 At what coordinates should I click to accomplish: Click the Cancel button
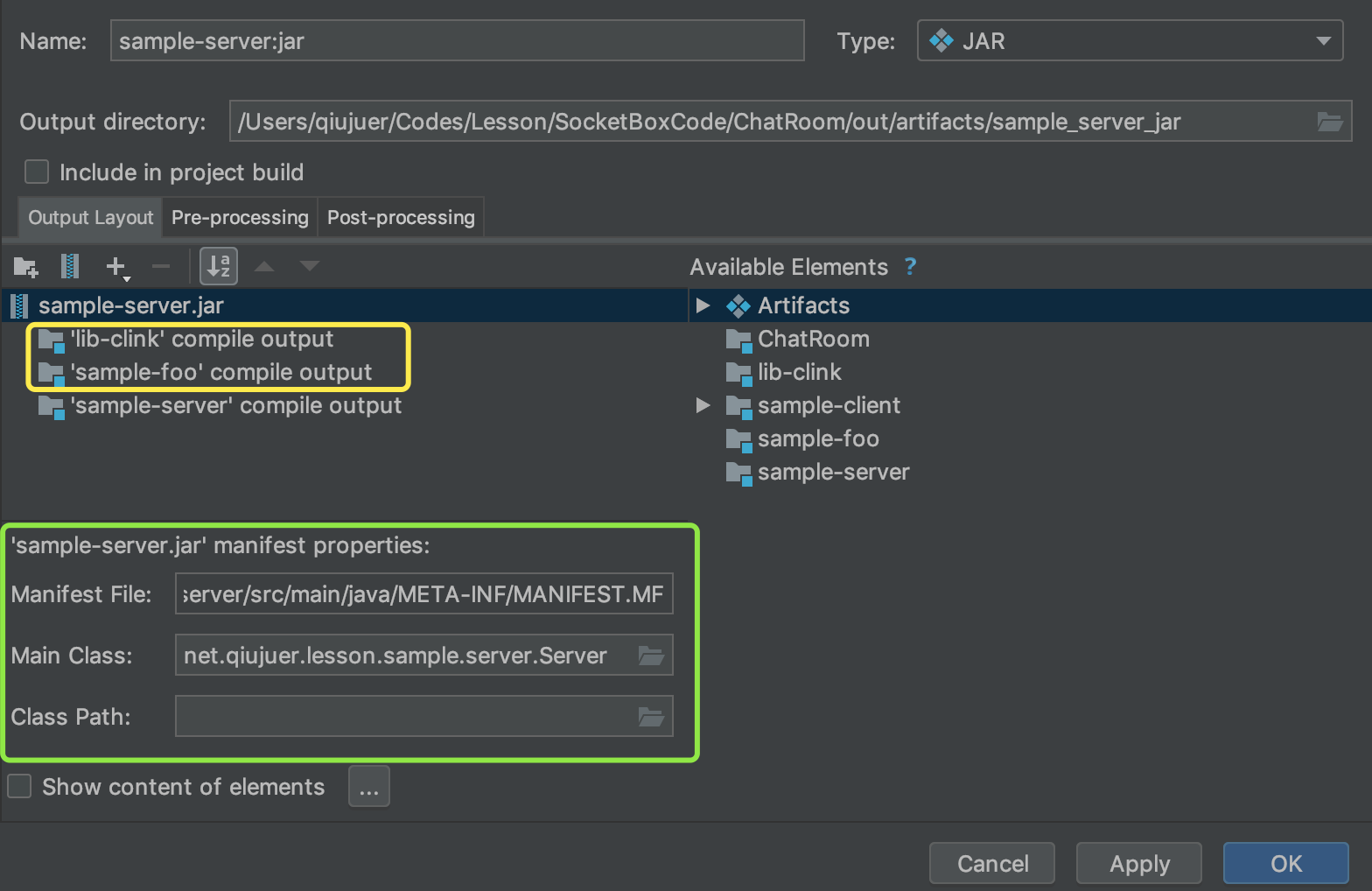992,864
